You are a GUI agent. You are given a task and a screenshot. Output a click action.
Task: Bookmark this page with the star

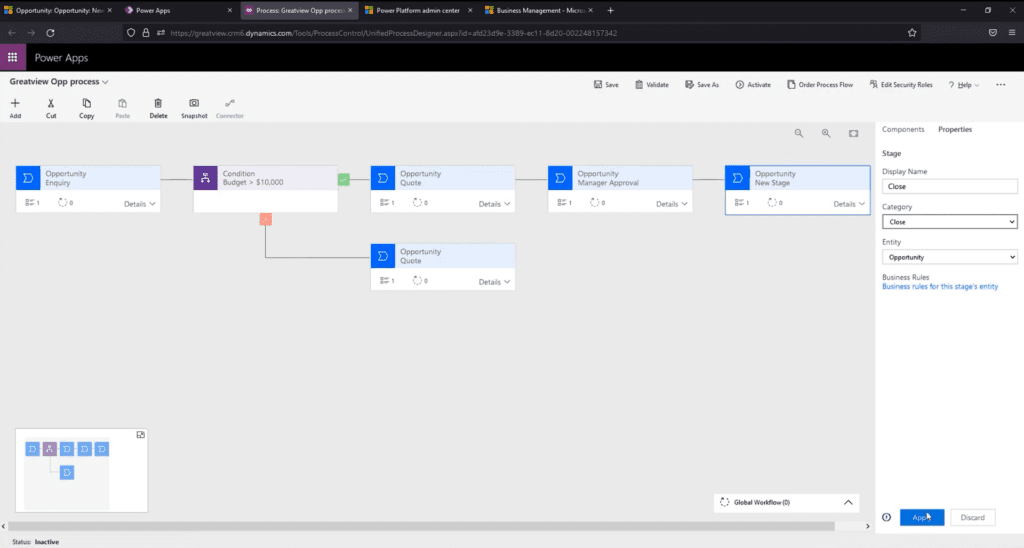click(x=912, y=33)
